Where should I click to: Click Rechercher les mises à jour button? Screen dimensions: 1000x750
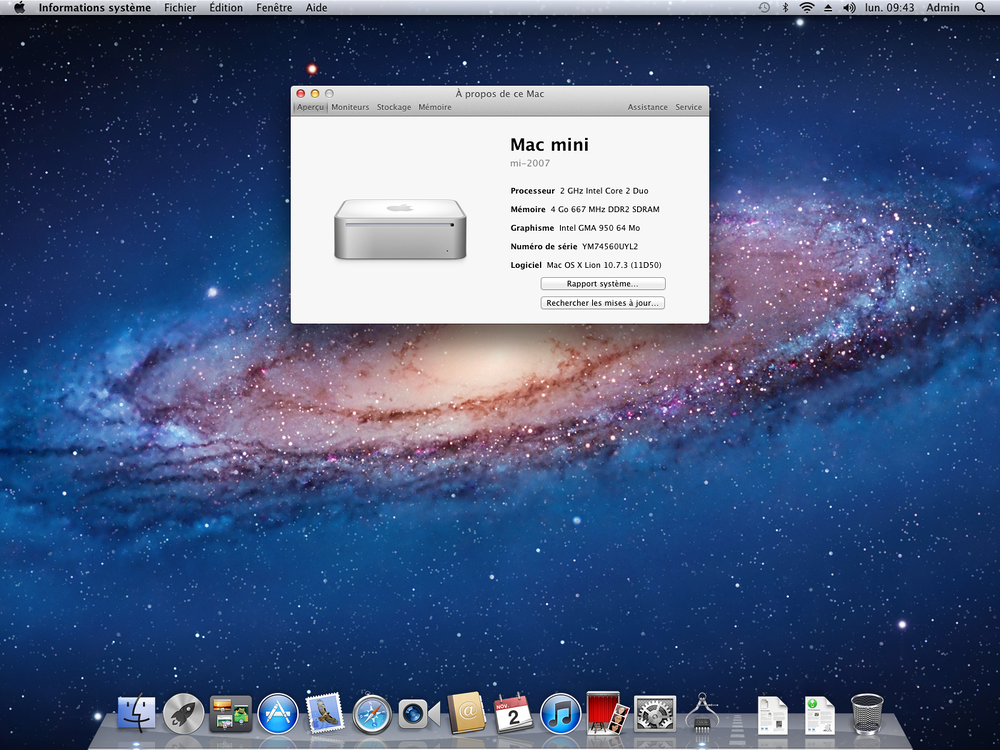click(603, 303)
